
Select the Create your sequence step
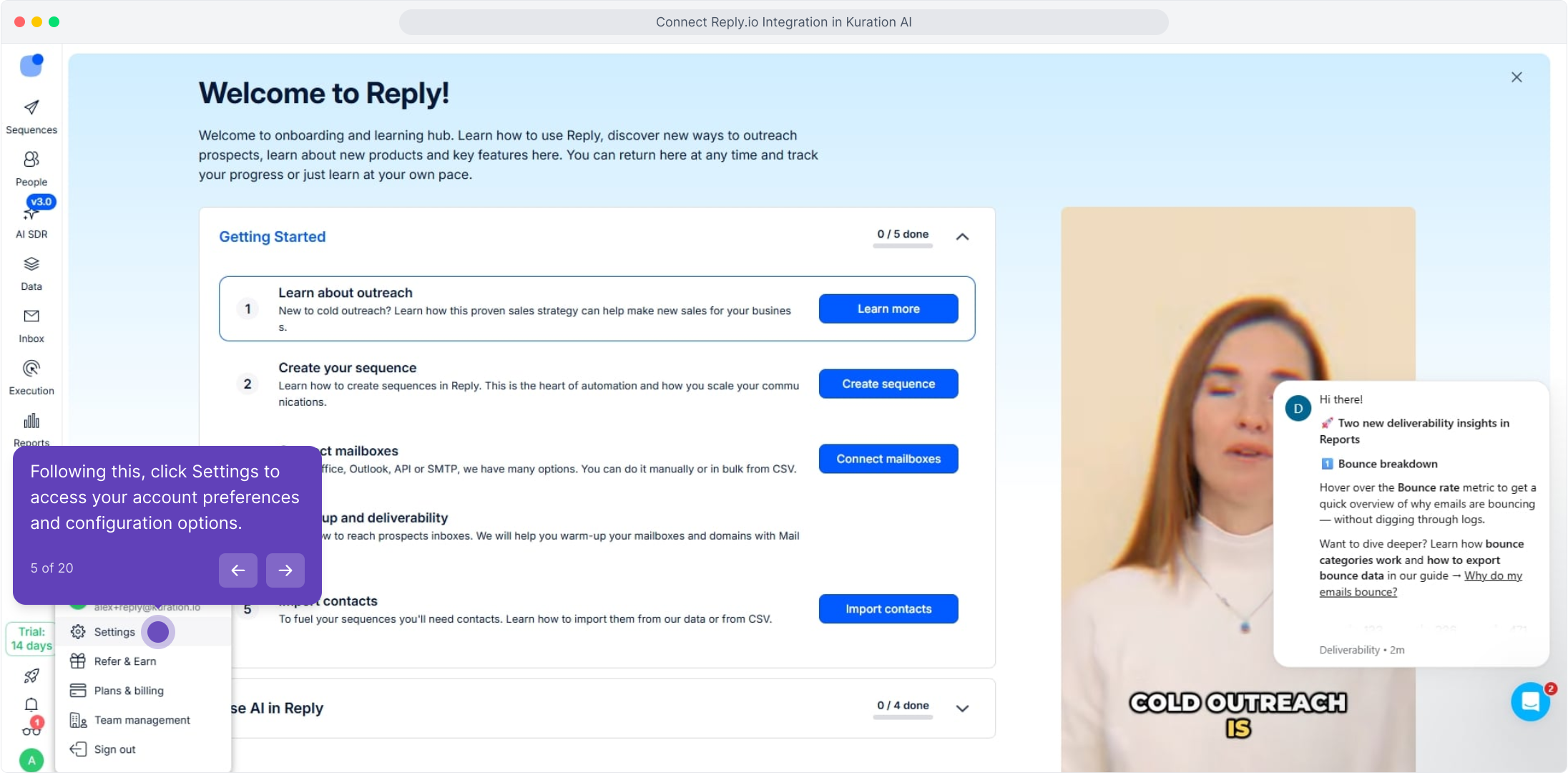tap(597, 384)
